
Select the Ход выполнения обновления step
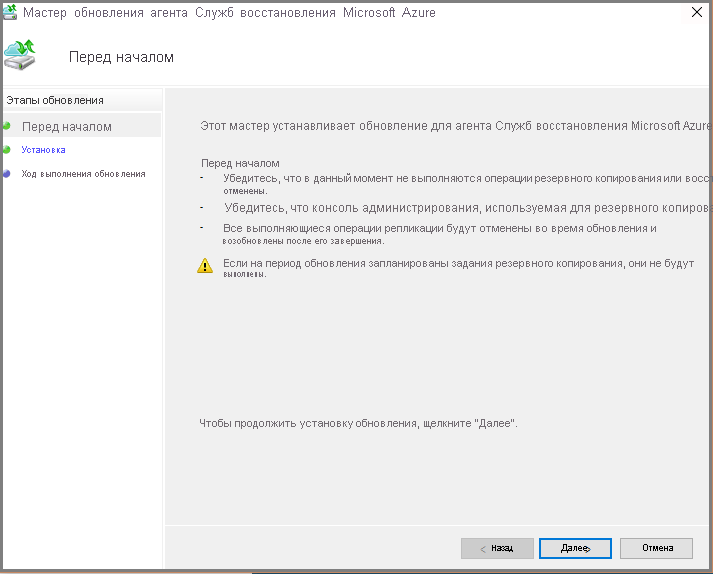83,174
